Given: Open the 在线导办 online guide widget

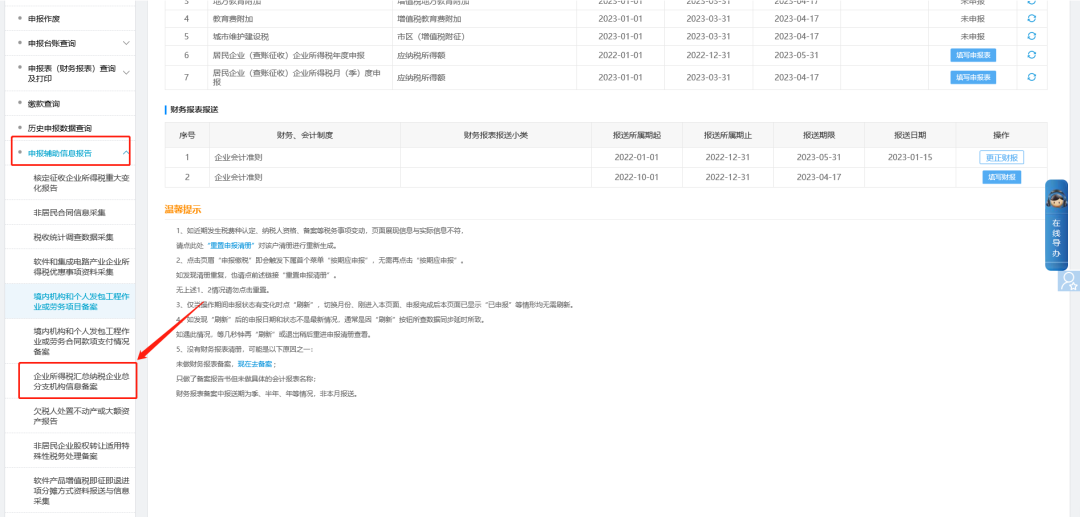Looking at the screenshot, I should [1056, 225].
